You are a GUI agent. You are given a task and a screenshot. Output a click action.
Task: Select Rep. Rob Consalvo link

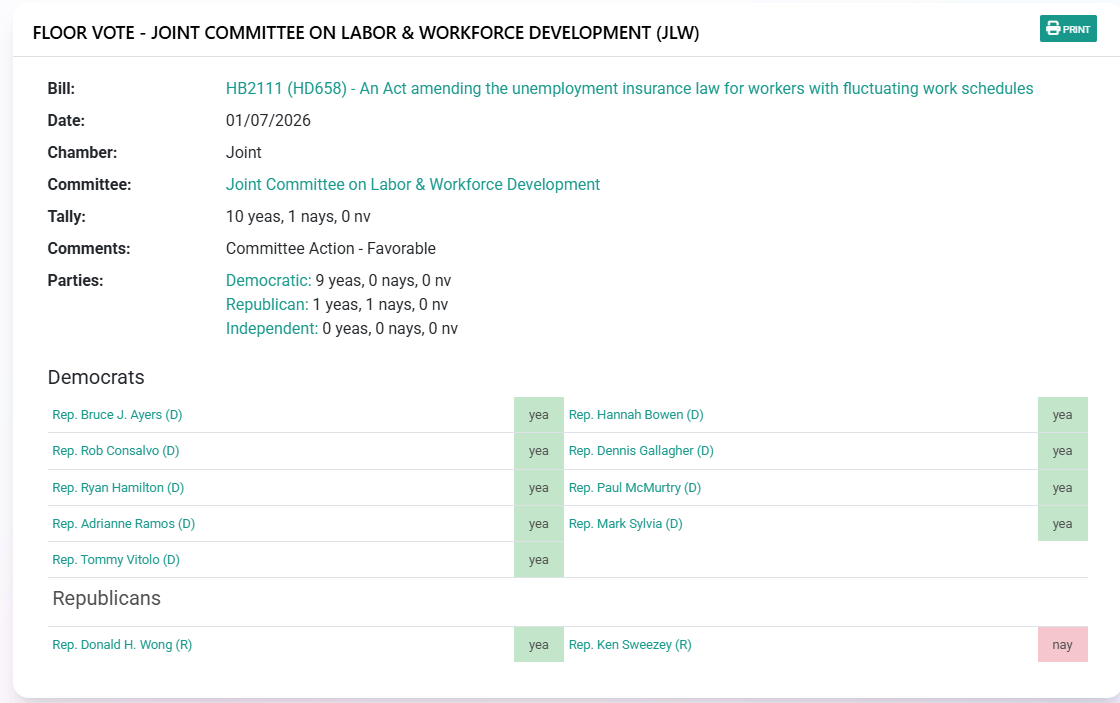(115, 451)
